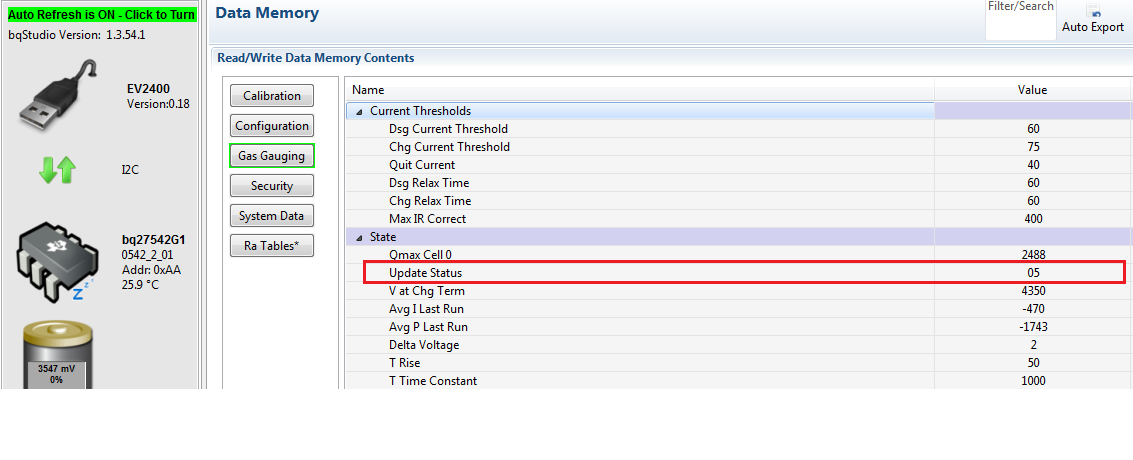Open the Ra Tables* section

[x=272, y=246]
